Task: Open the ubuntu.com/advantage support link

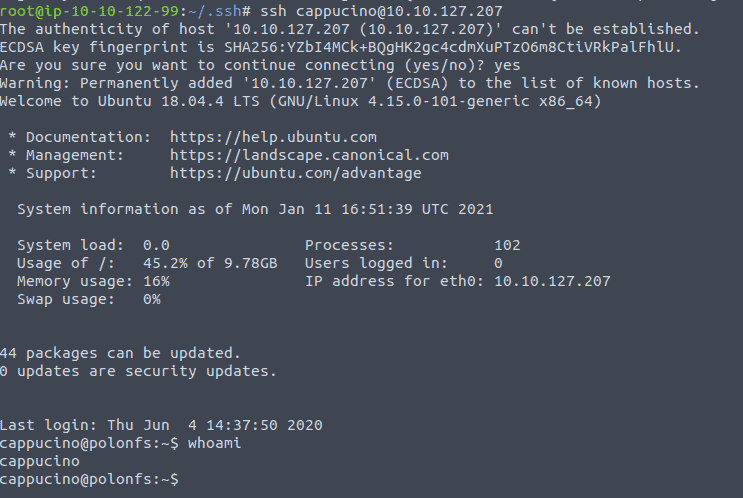Action: 296,173
